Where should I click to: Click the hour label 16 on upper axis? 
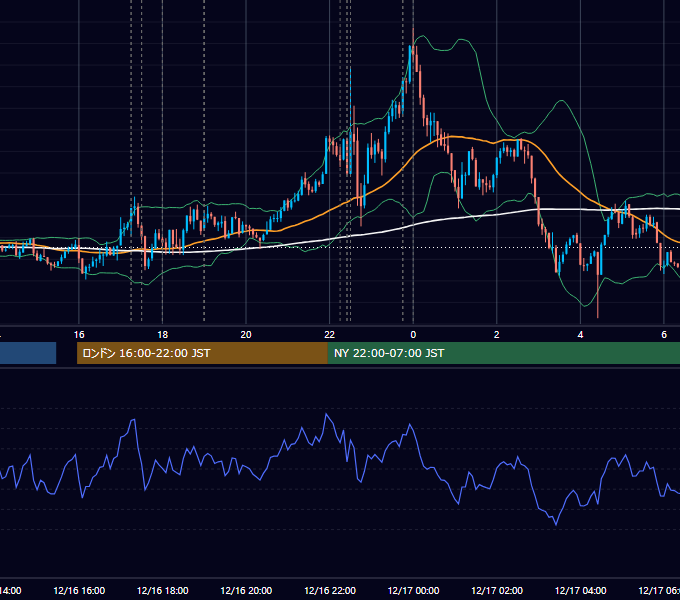click(79, 335)
